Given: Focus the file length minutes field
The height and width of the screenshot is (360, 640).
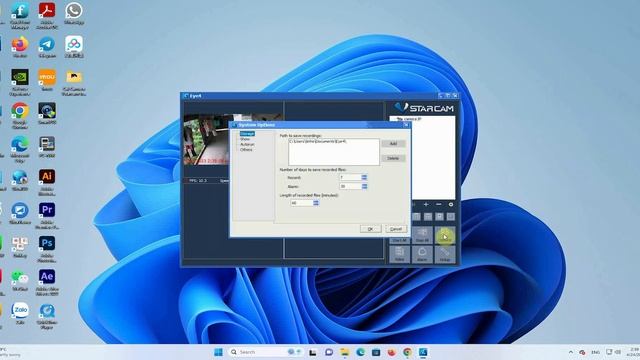Looking at the screenshot, I should tap(302, 203).
